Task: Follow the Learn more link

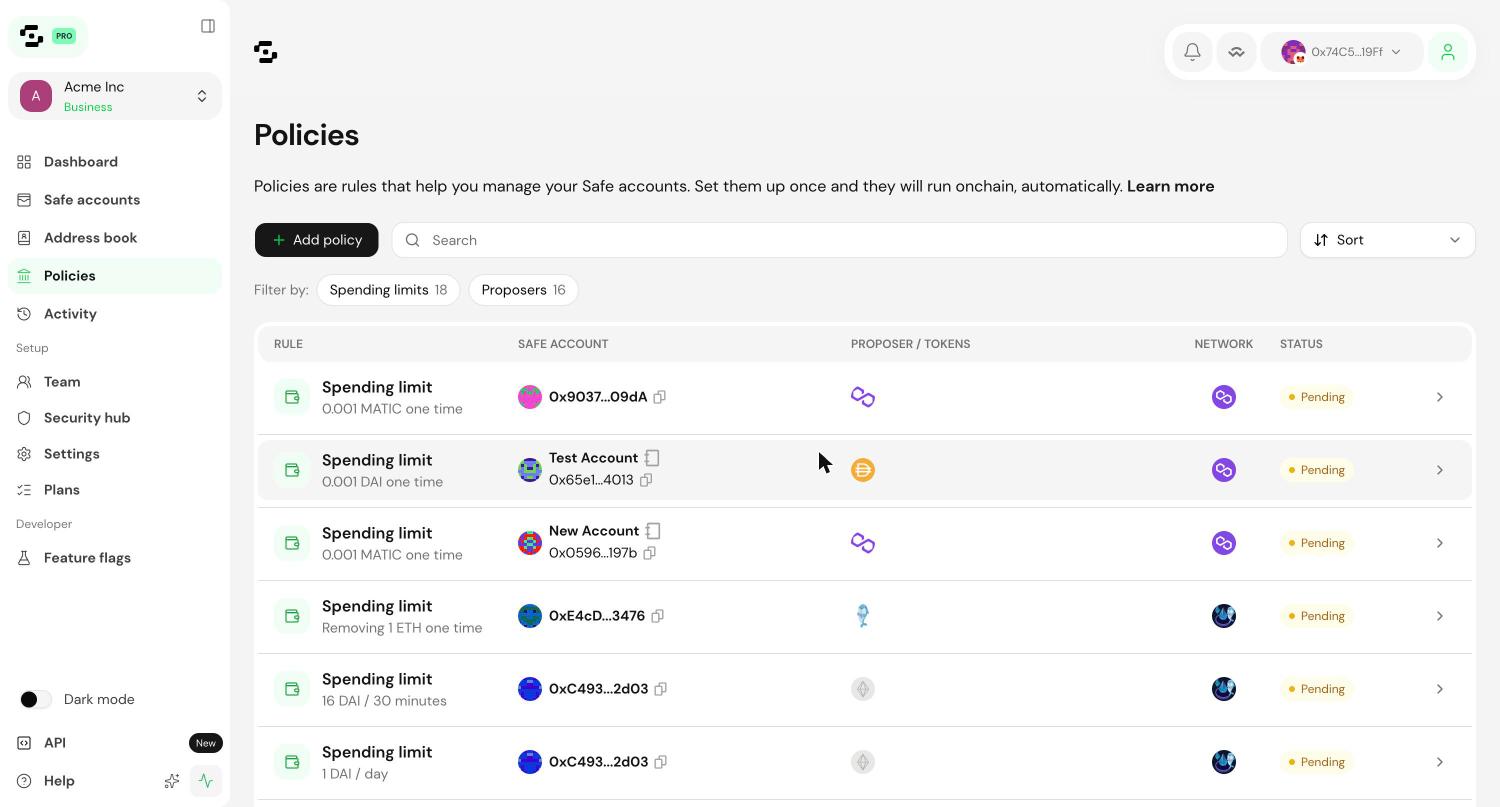Action: pos(1170,187)
